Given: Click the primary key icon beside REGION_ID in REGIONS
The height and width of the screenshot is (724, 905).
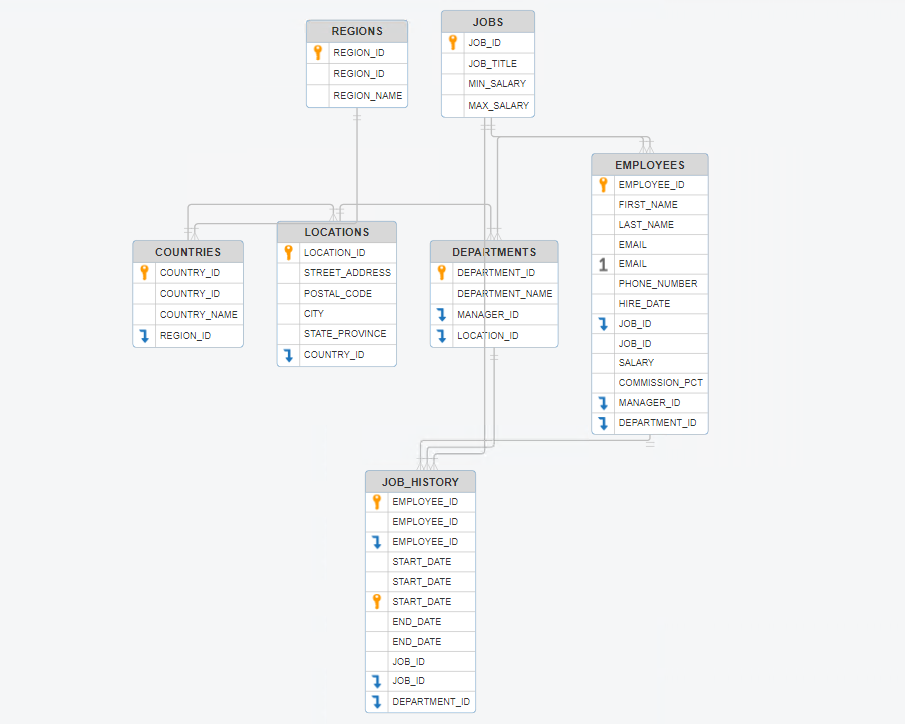Looking at the screenshot, I should coord(318,52).
